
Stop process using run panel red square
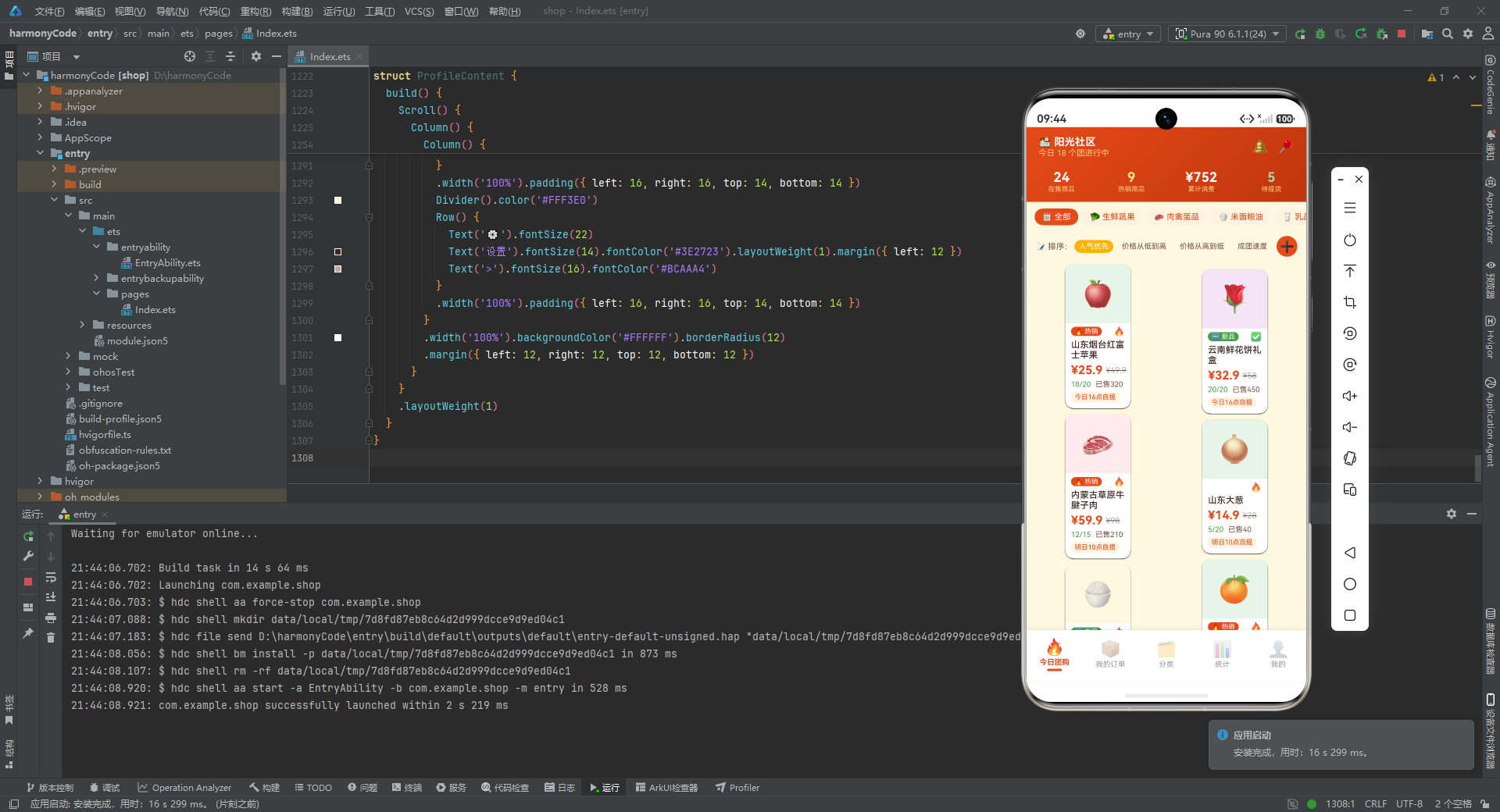28,582
